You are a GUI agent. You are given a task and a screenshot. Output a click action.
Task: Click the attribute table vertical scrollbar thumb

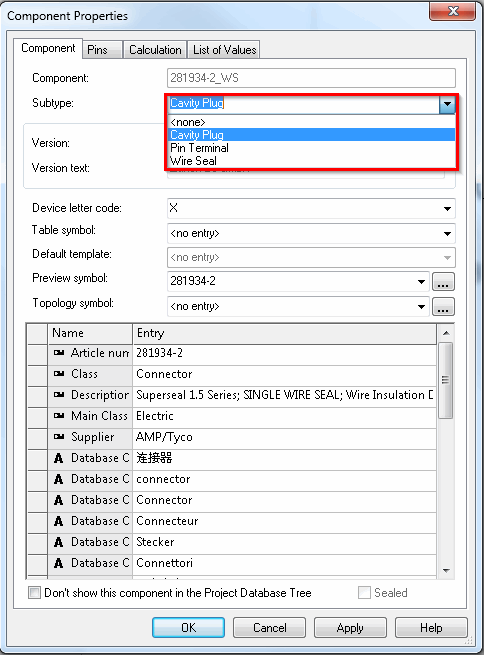(x=446, y=380)
